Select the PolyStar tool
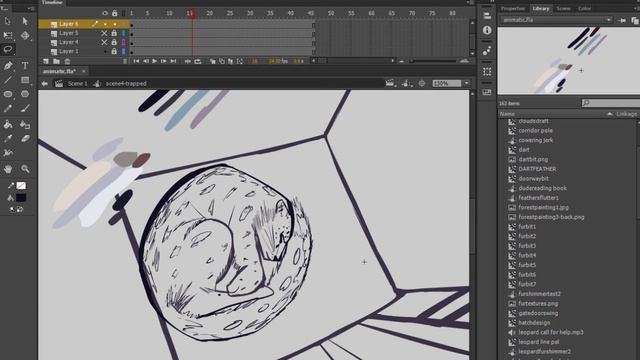Image resolution: width=640 pixels, height=360 pixels. 25,94
